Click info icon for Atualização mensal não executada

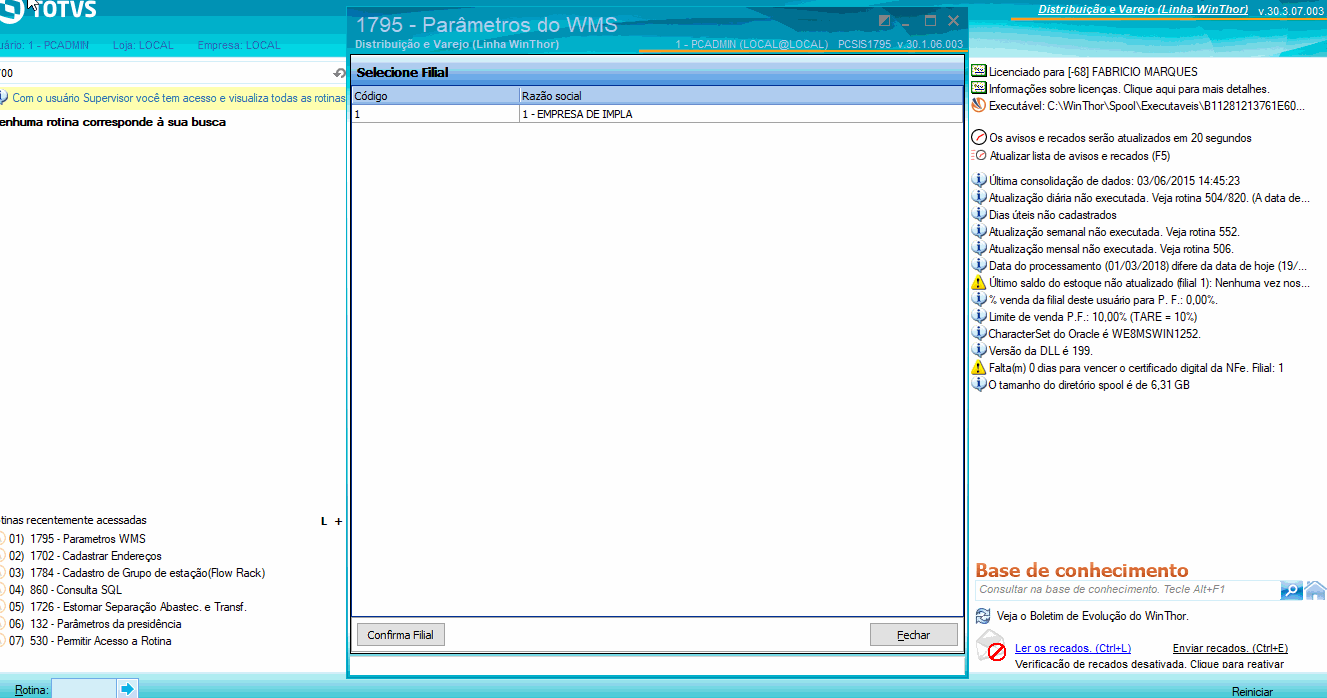point(979,249)
